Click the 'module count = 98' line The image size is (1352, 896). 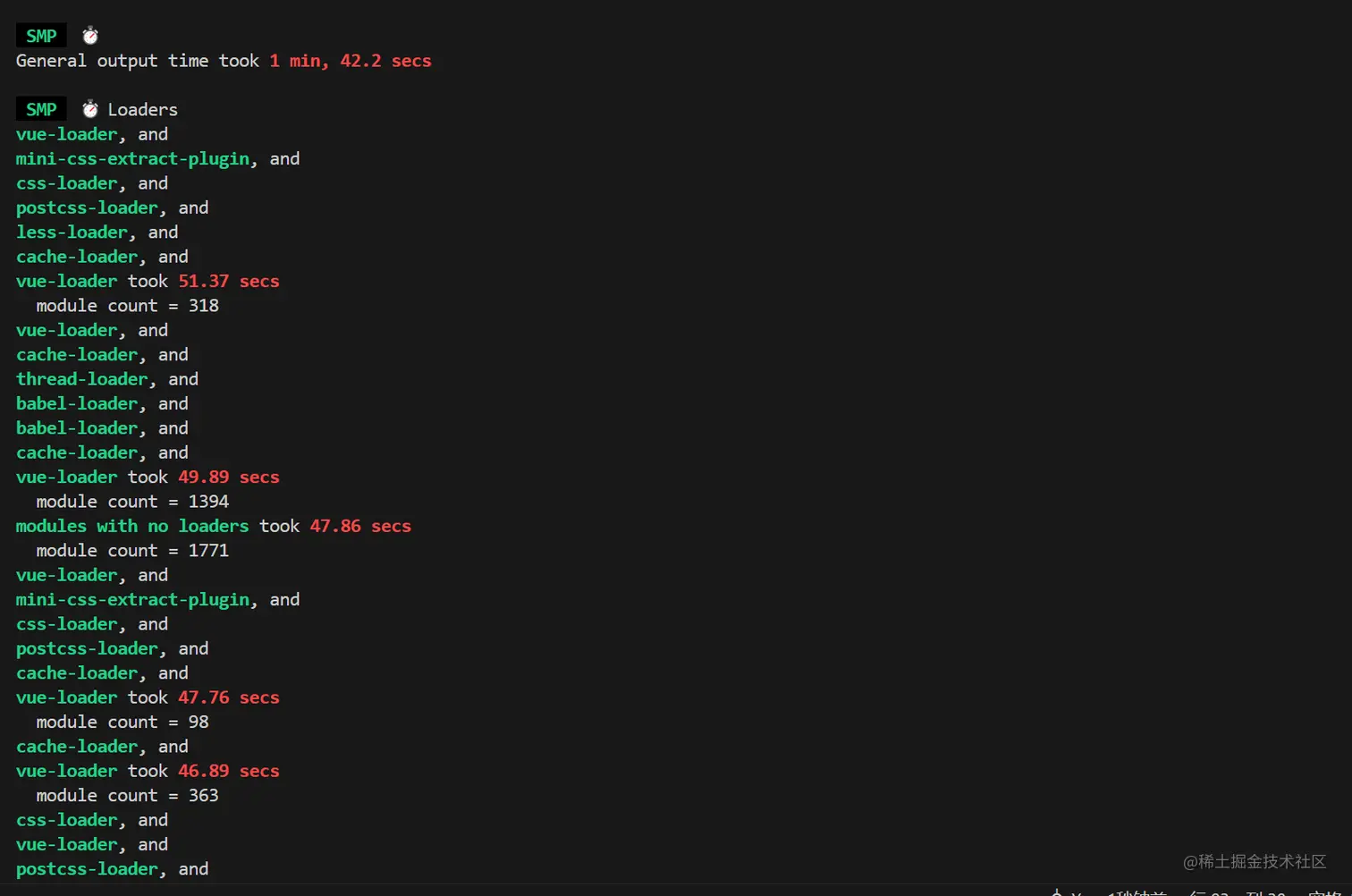[123, 722]
